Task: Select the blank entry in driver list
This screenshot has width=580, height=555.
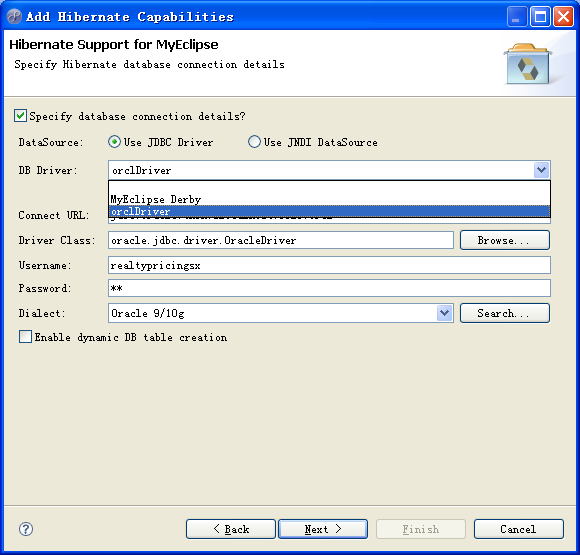Action: [329, 188]
